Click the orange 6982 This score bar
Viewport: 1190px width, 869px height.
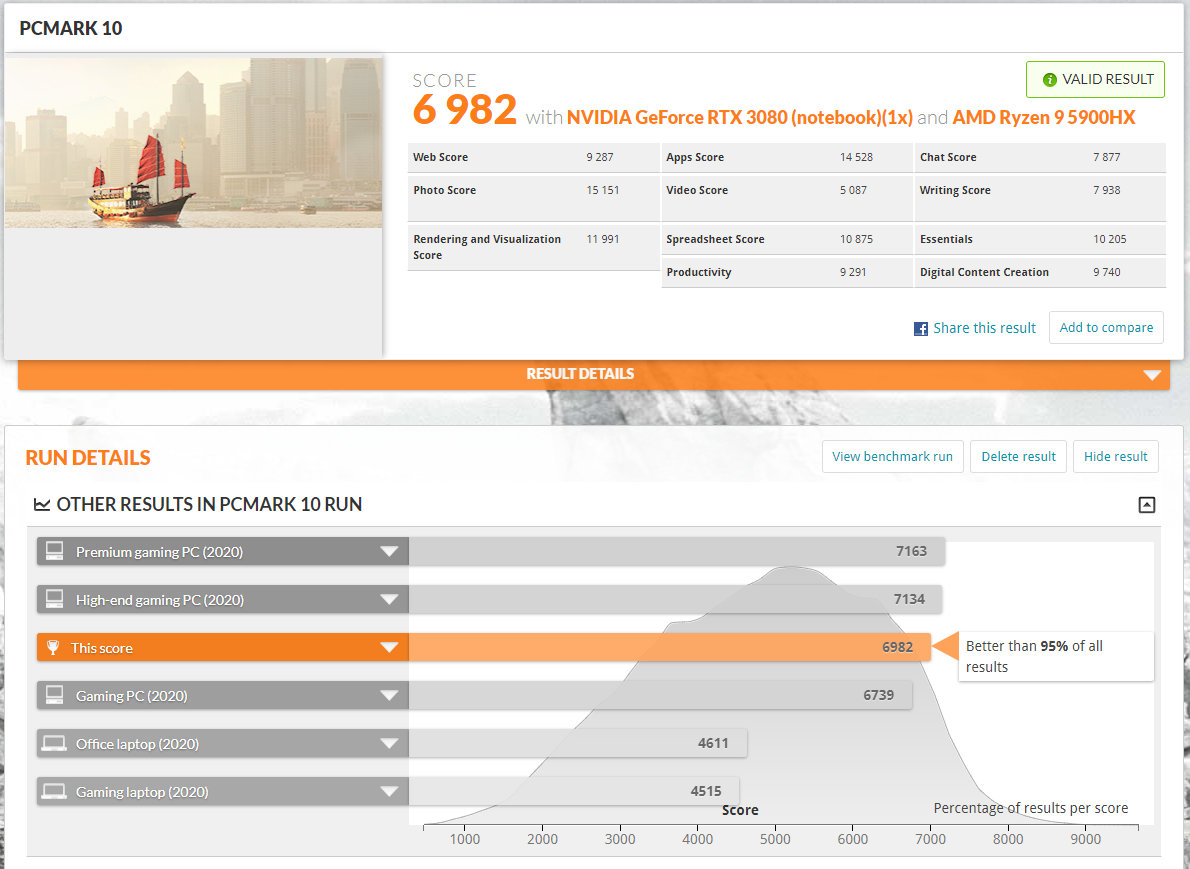[669, 647]
